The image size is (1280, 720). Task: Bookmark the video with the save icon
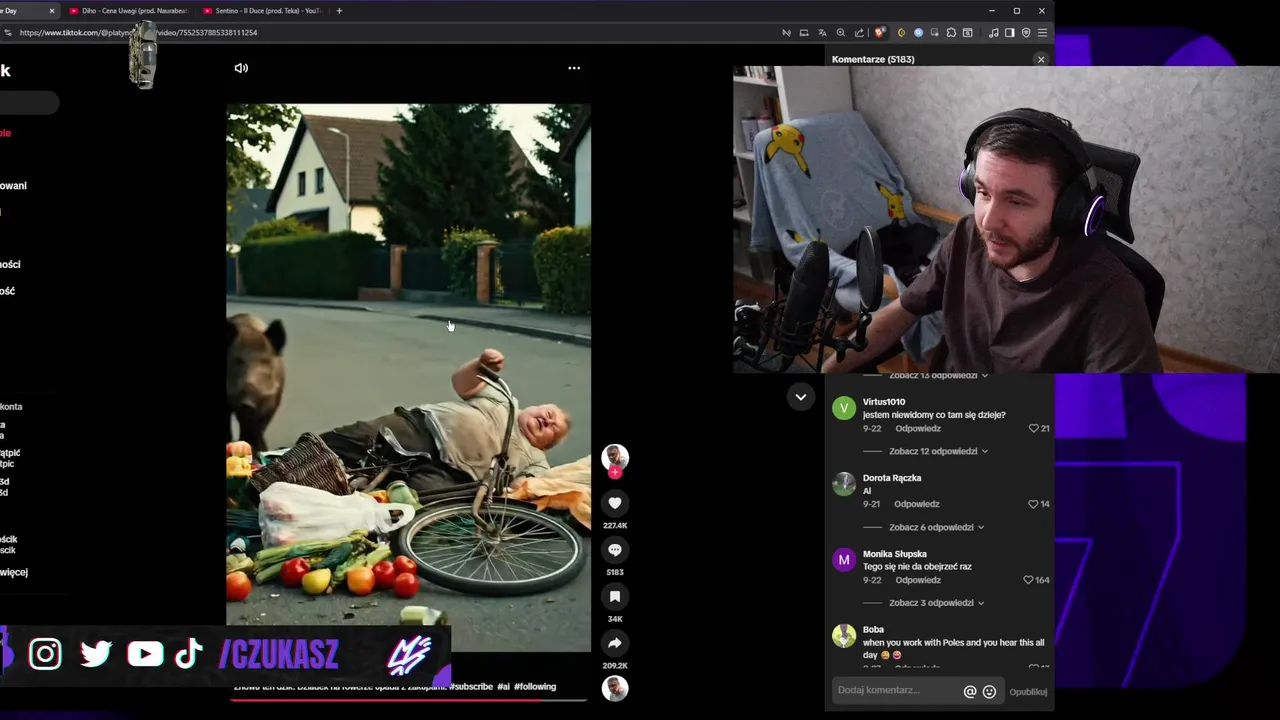[615, 597]
